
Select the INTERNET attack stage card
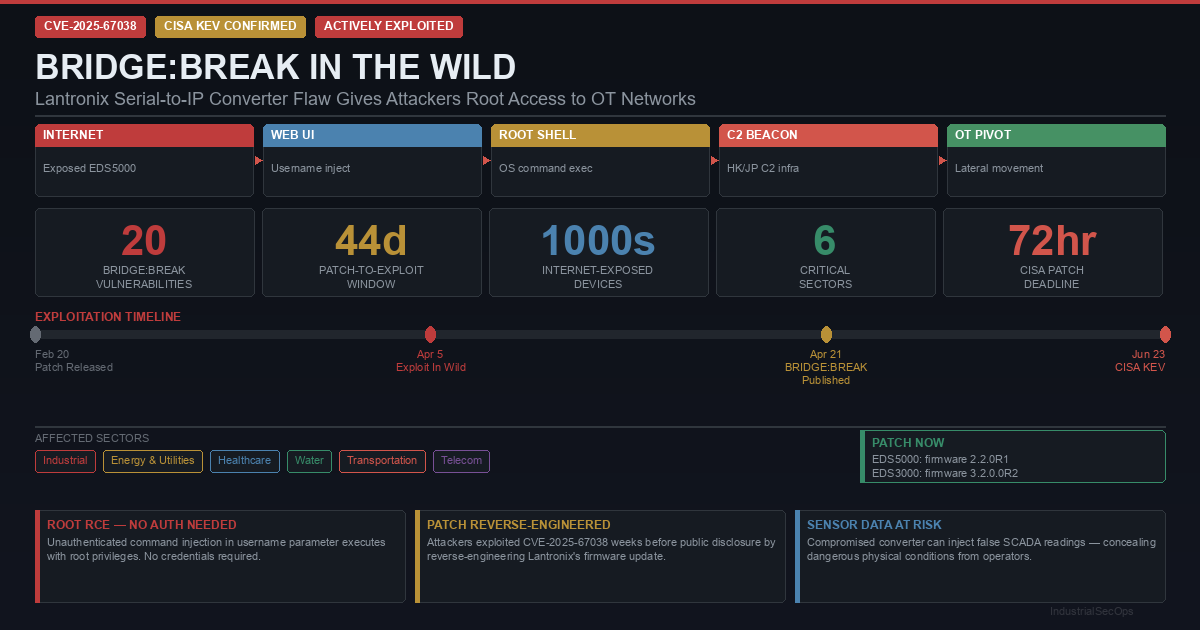(x=144, y=160)
